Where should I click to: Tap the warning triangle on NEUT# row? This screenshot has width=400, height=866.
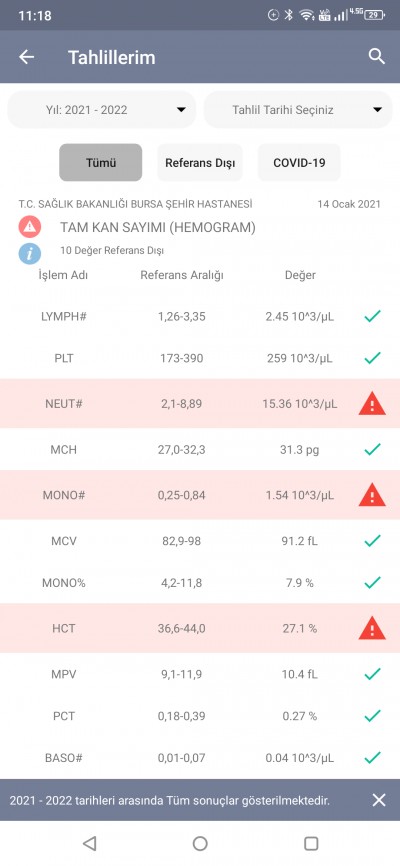(x=372, y=404)
